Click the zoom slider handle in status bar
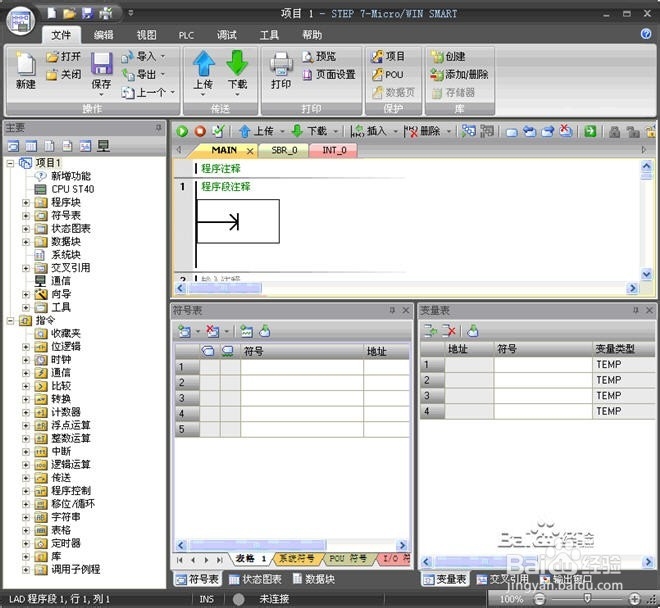The height and width of the screenshot is (608, 660). [x=587, y=598]
